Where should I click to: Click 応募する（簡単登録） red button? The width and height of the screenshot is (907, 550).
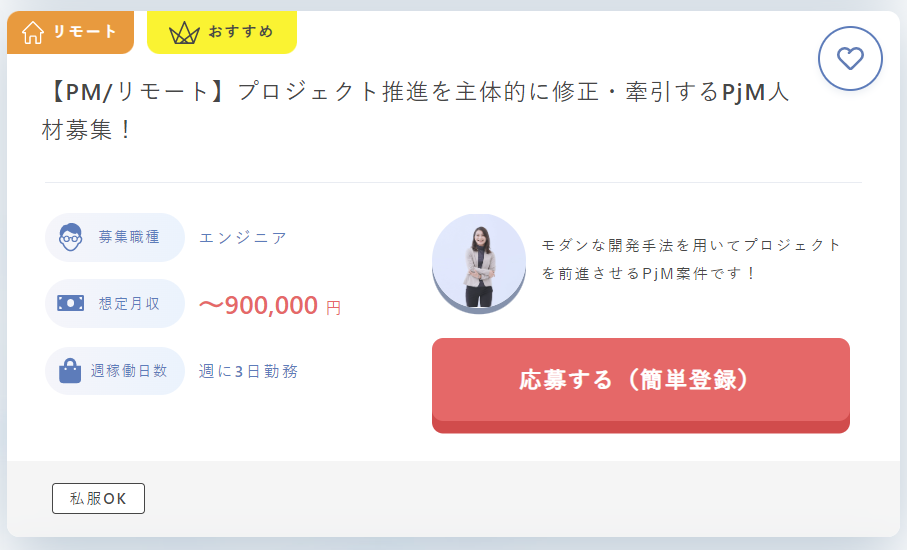tap(640, 385)
